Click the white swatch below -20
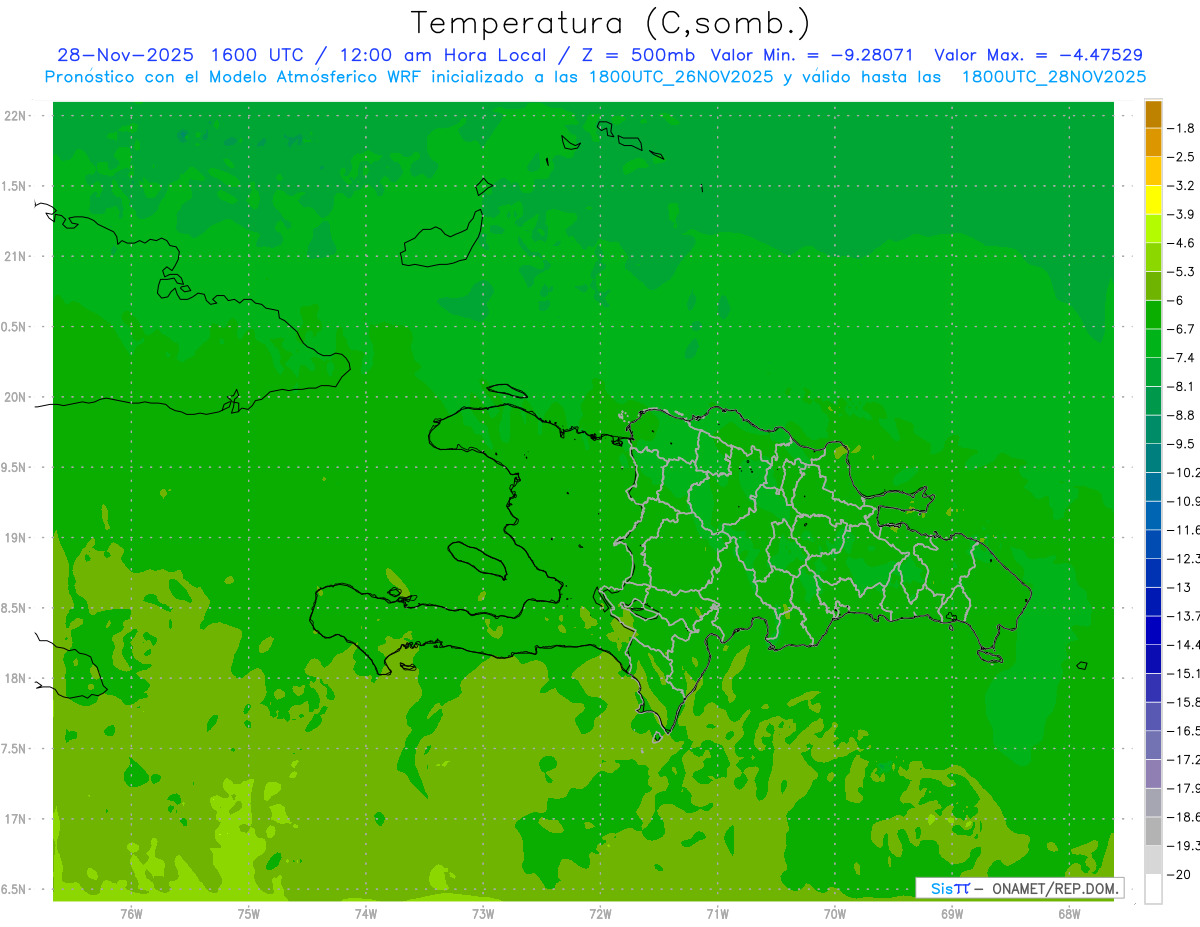The width and height of the screenshot is (1200, 927). coord(1153,888)
